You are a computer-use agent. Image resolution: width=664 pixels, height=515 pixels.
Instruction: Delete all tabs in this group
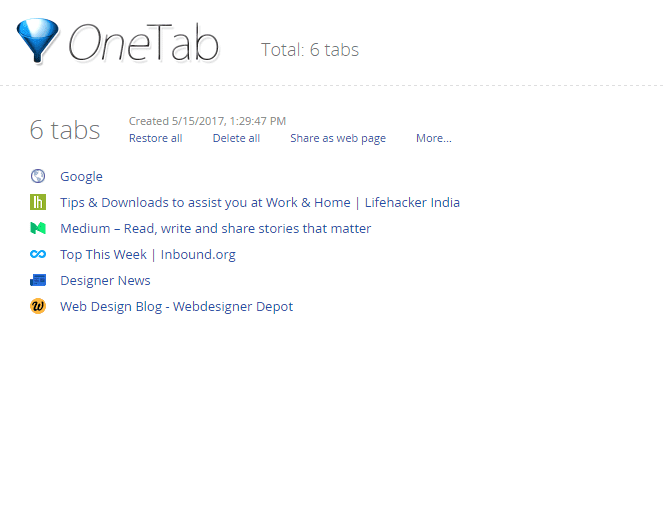(236, 138)
